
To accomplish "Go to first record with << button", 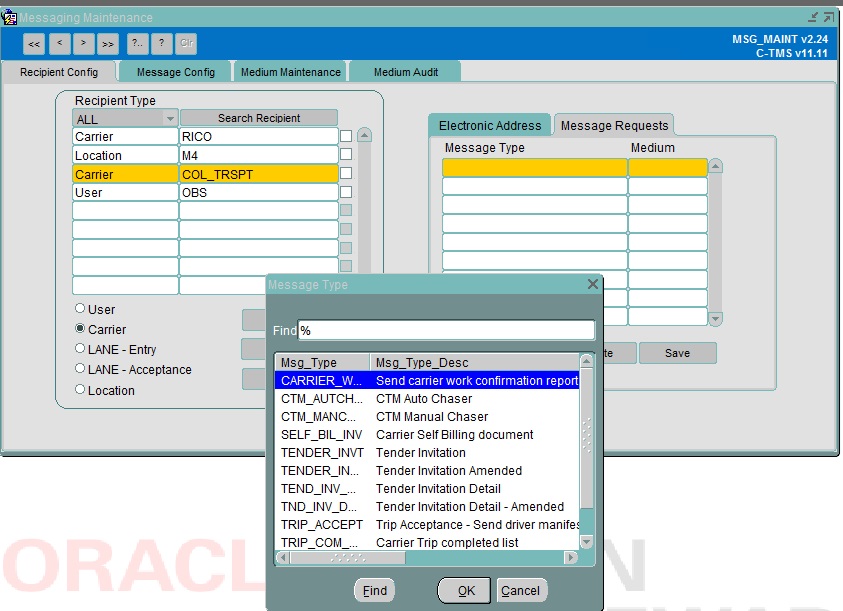I will click(34, 44).
